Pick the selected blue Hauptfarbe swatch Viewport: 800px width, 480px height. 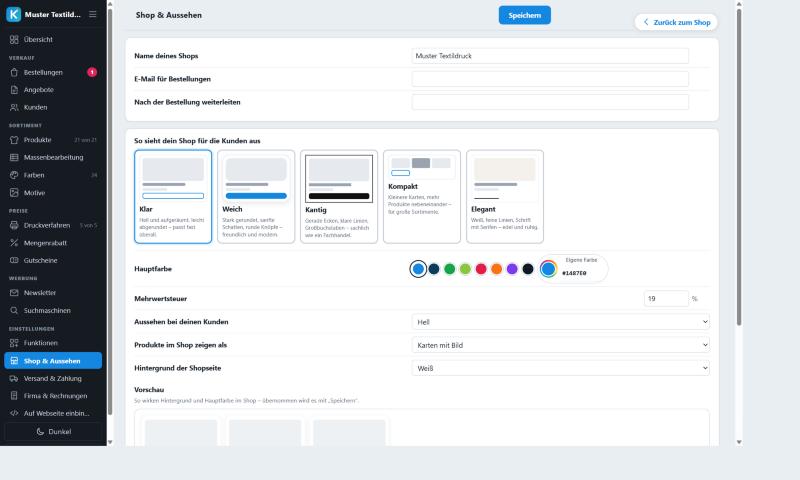click(x=418, y=269)
